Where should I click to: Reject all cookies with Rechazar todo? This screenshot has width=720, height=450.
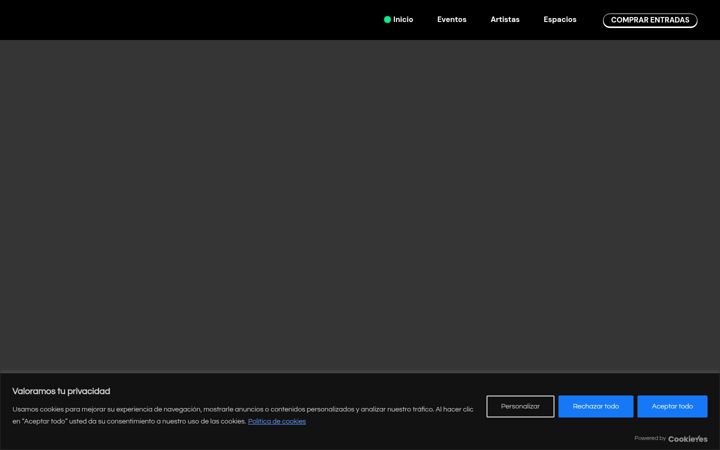(x=596, y=406)
